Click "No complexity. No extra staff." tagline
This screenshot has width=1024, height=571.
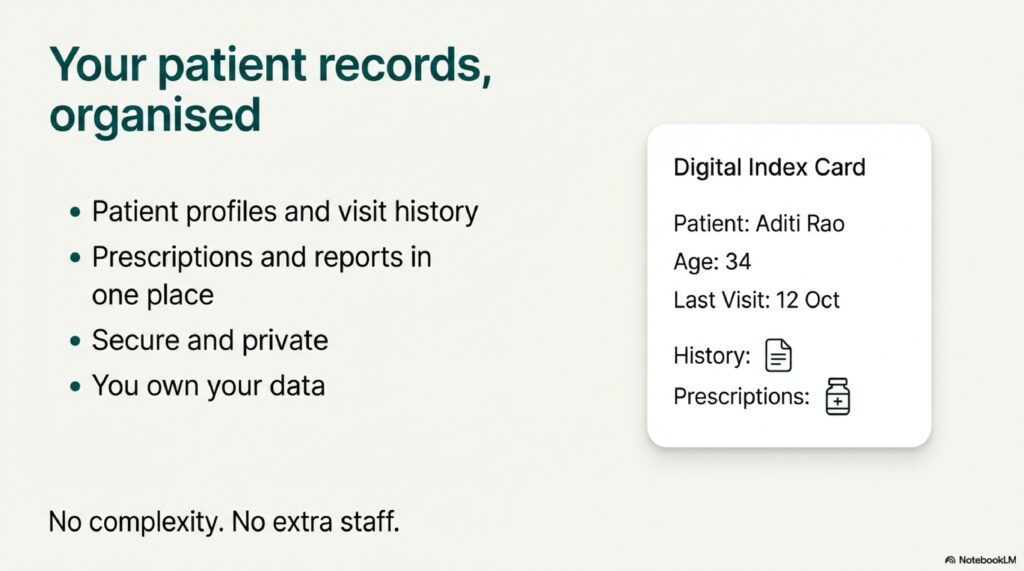point(223,521)
